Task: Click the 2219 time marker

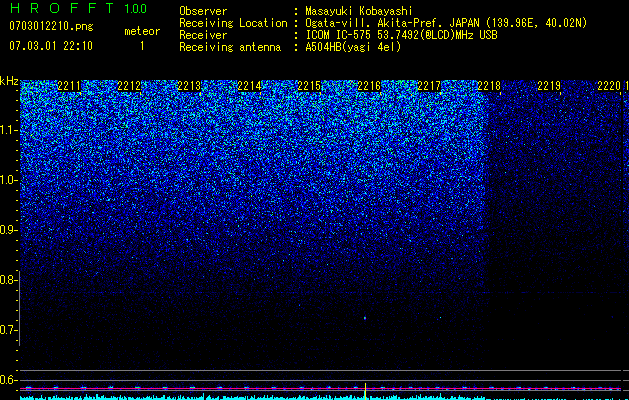Action: point(549,86)
